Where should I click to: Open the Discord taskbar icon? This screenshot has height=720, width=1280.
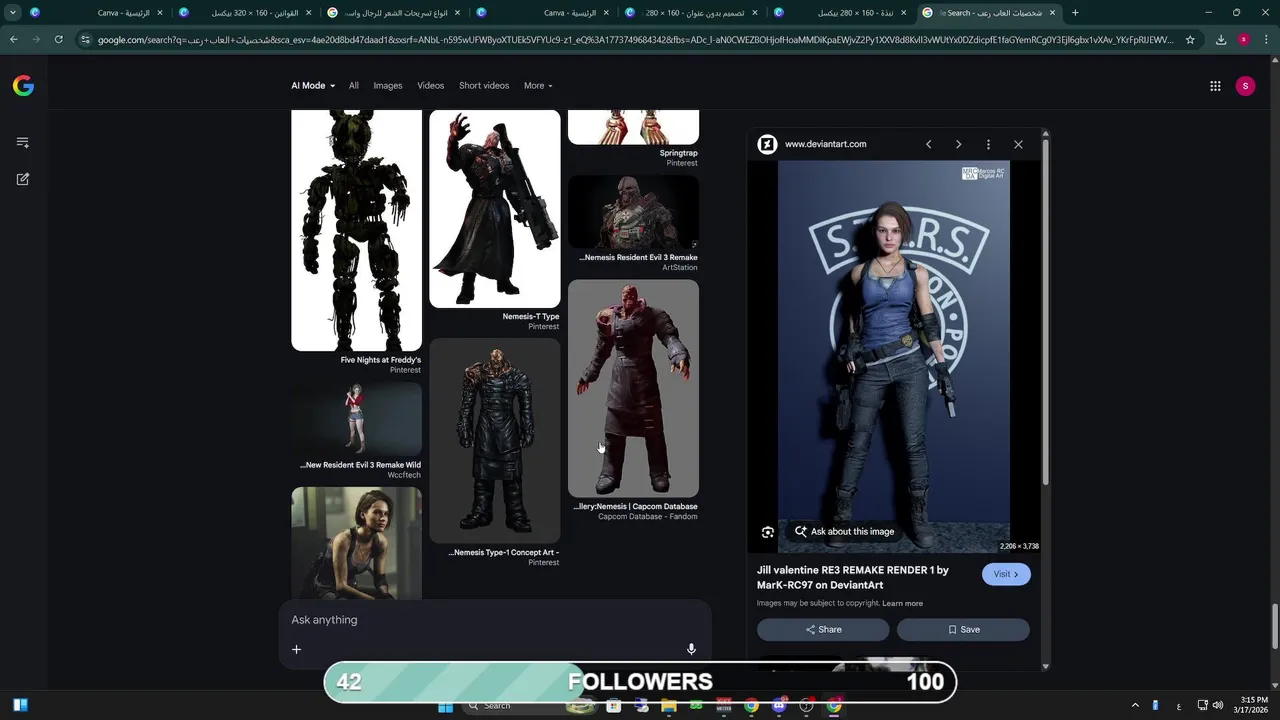point(779,706)
